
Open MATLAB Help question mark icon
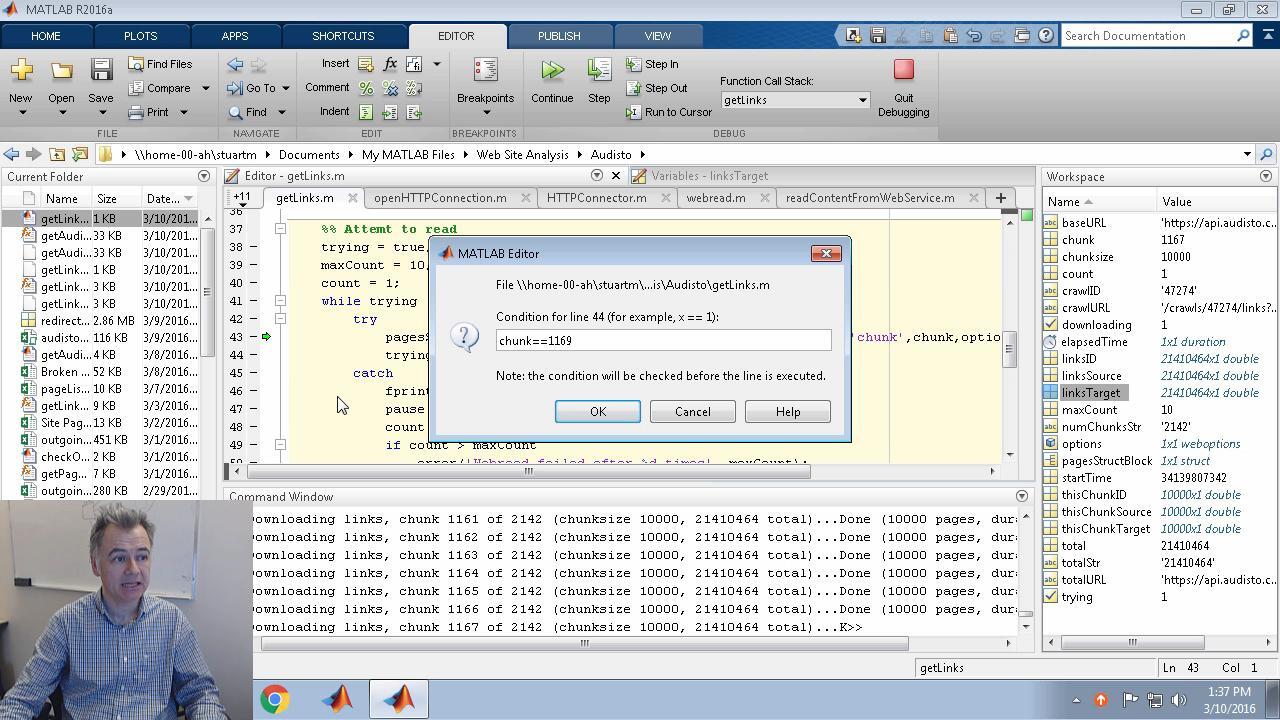coord(1046,36)
